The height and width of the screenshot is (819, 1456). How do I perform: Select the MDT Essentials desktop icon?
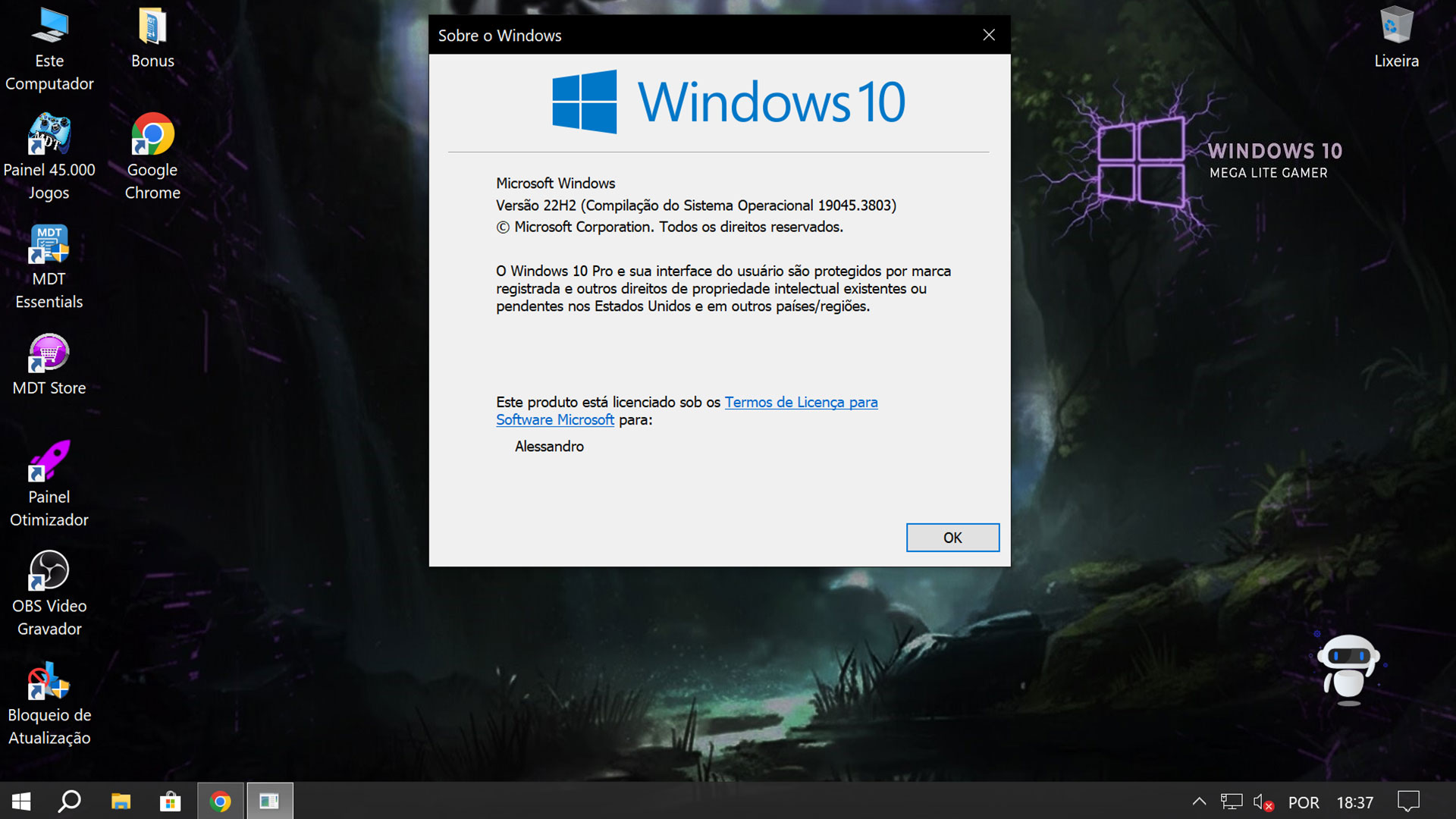(49, 246)
